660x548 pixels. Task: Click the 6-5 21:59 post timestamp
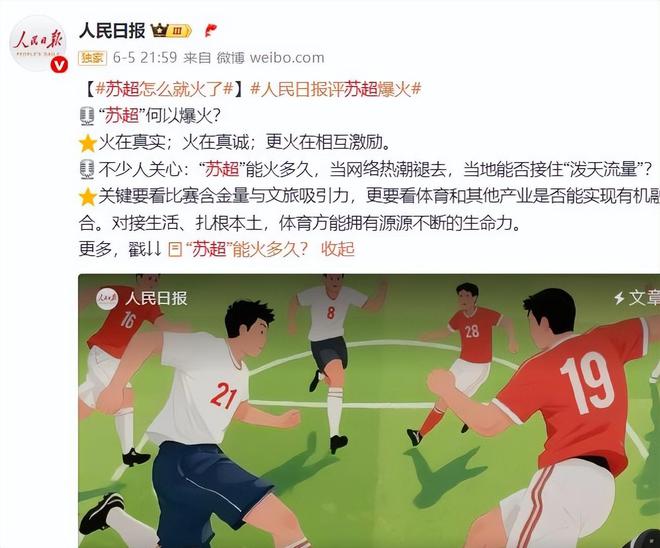[x=145, y=58]
